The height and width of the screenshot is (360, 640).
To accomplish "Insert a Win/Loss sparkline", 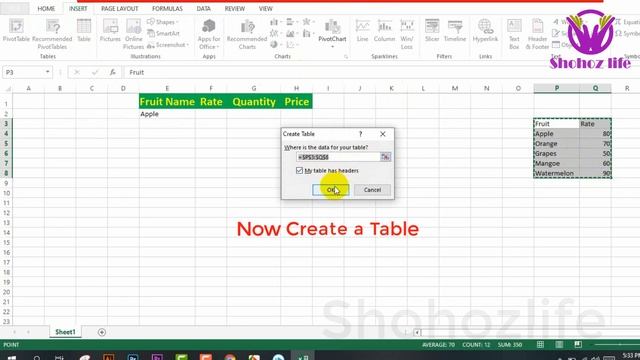I will tap(407, 34).
